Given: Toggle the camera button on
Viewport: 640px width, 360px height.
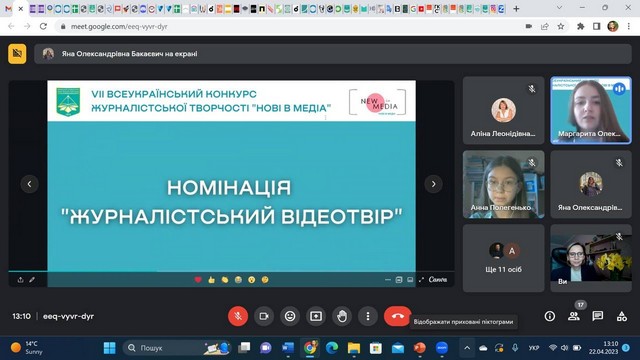Looking at the screenshot, I should pos(264,316).
